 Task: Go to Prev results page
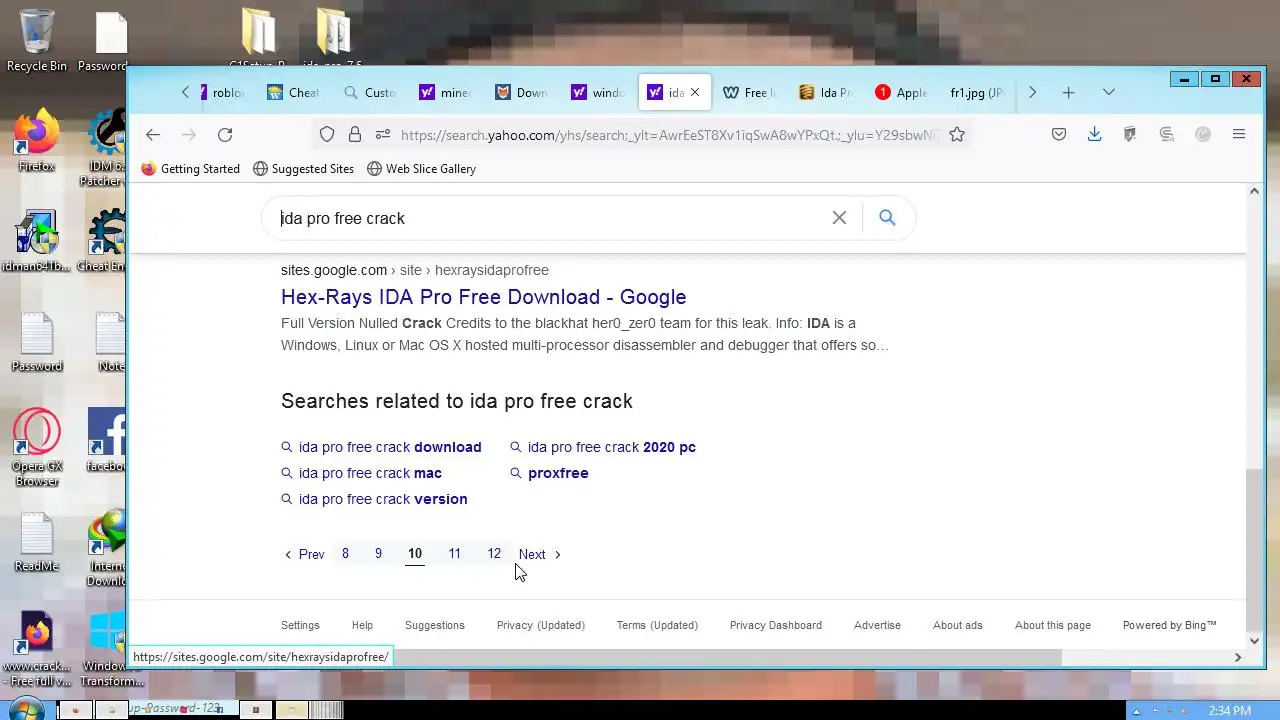pos(304,554)
